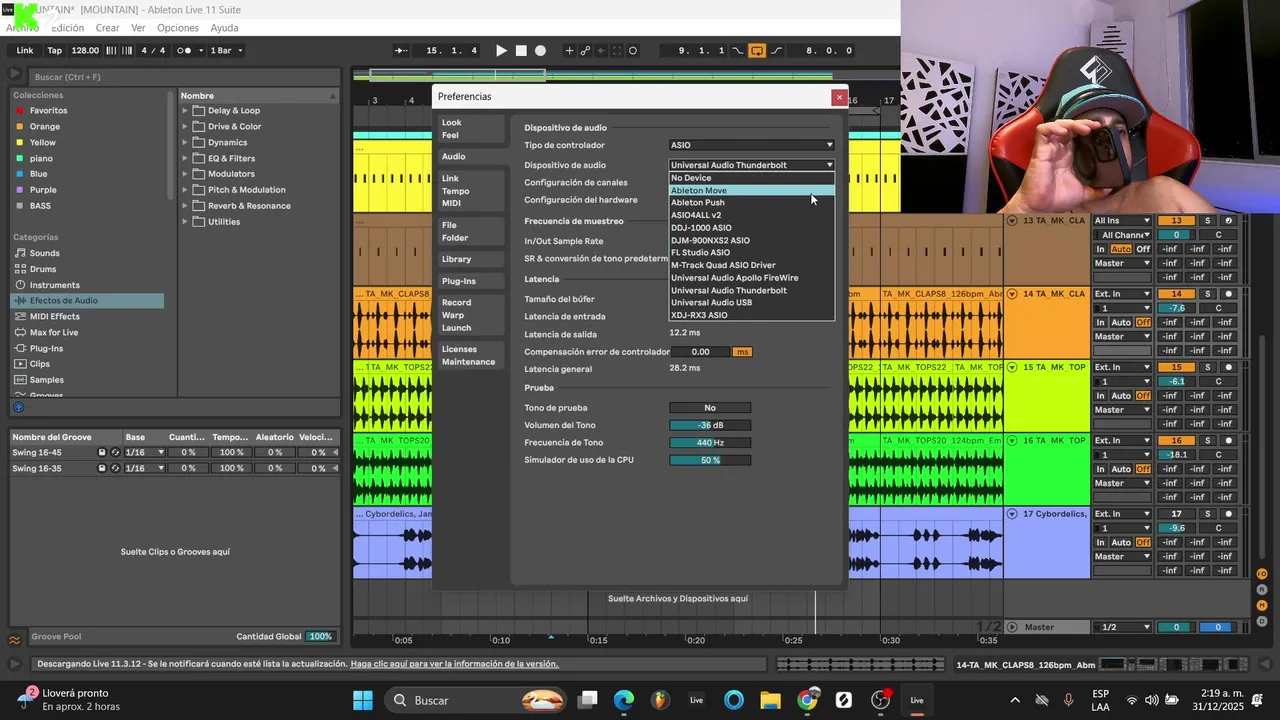Screen dimensions: 1280x720
Task: Click the Simulador de uso CPU 50% slider
Action: point(710,460)
